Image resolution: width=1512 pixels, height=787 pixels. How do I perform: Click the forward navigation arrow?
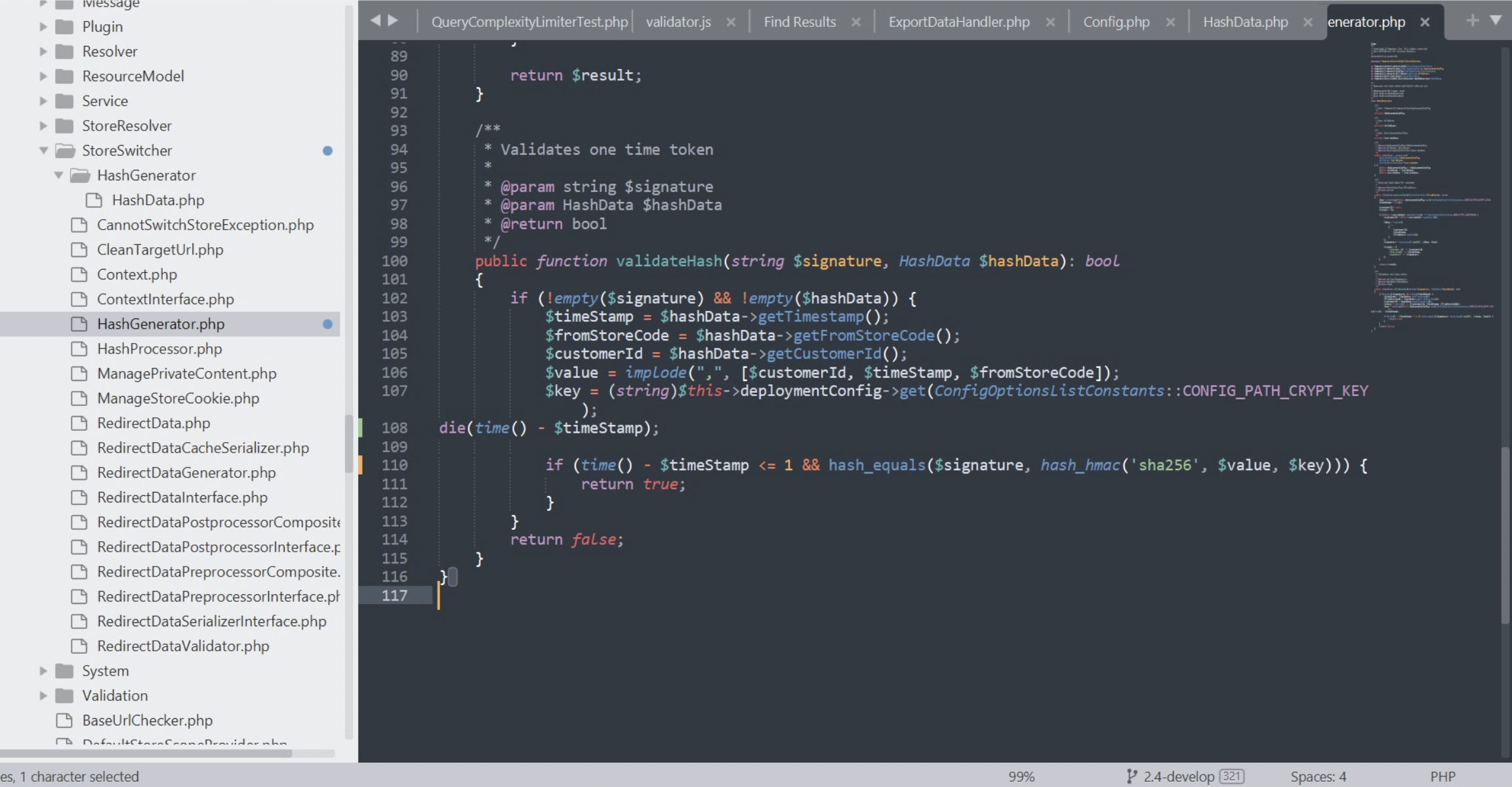tap(392, 20)
